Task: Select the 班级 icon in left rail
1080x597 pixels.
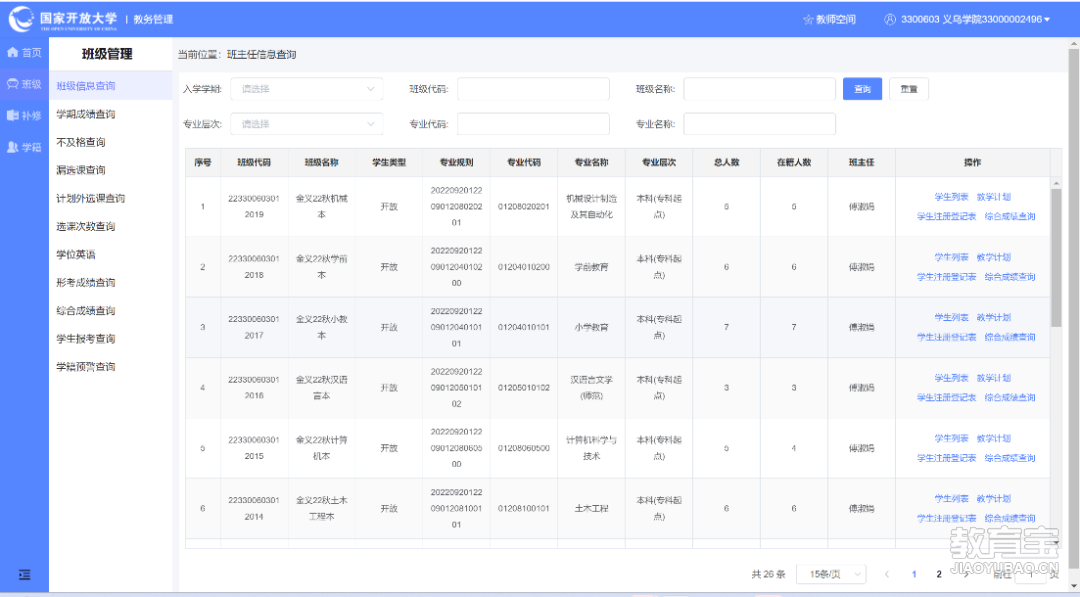Action: point(12,84)
